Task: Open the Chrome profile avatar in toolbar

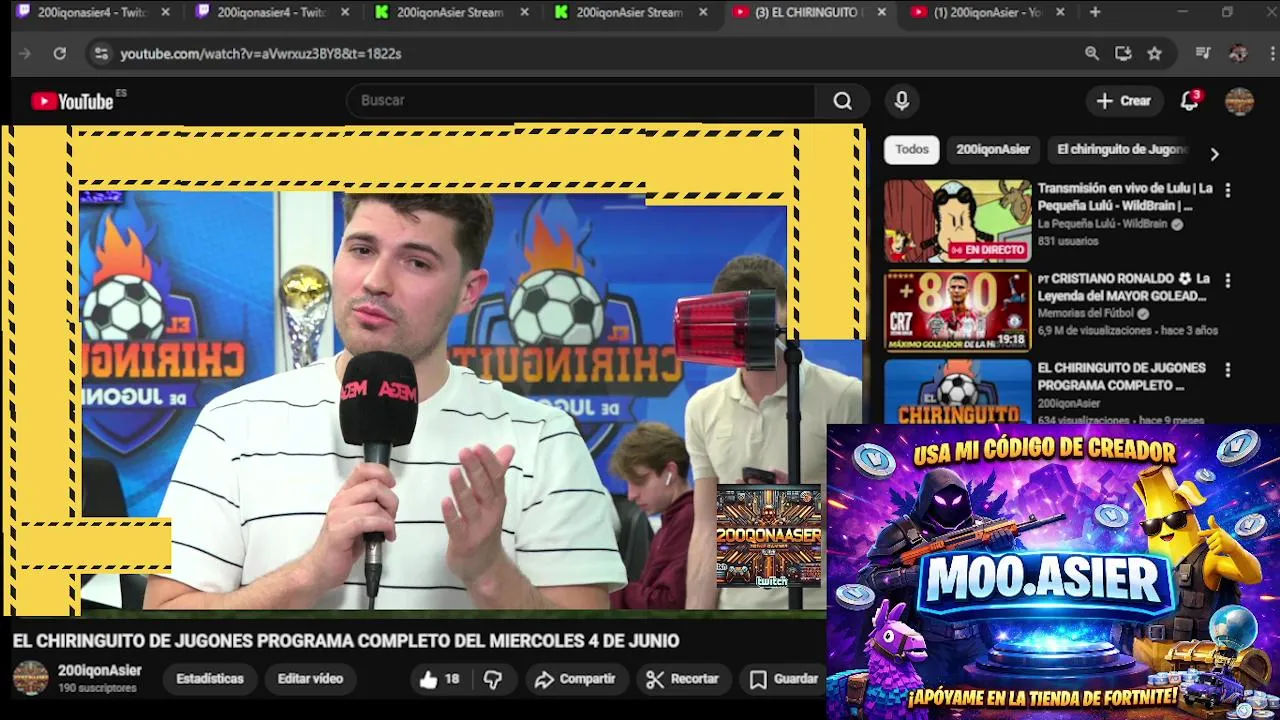Action: [1238, 54]
